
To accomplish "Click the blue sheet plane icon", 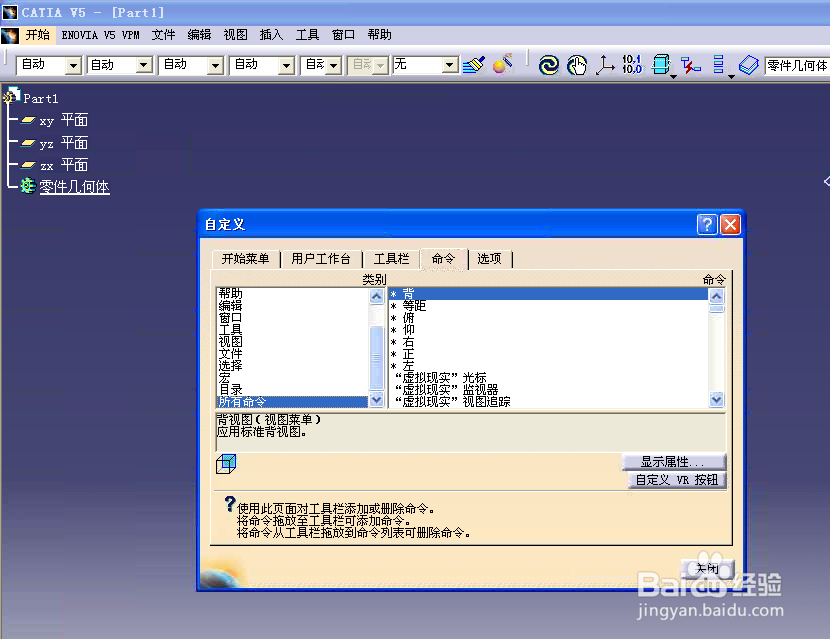I will pos(748,65).
